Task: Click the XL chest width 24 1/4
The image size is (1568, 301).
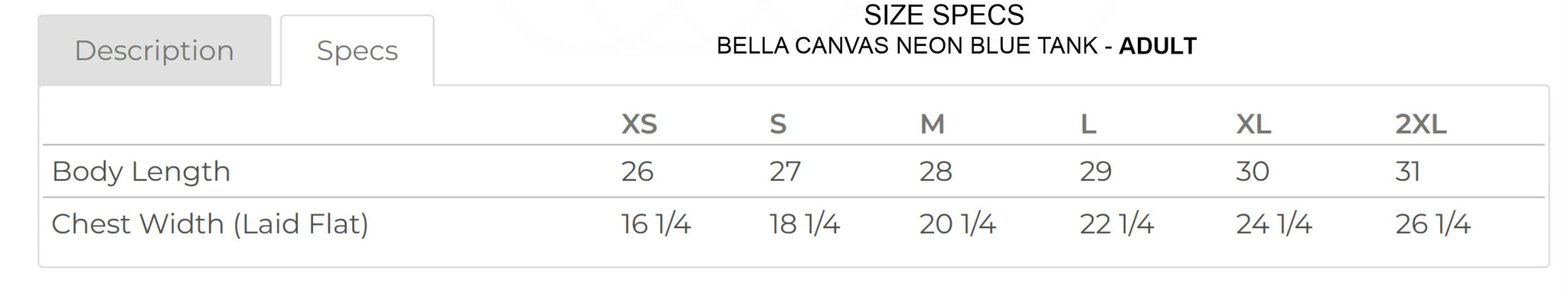Action: pos(1274,224)
